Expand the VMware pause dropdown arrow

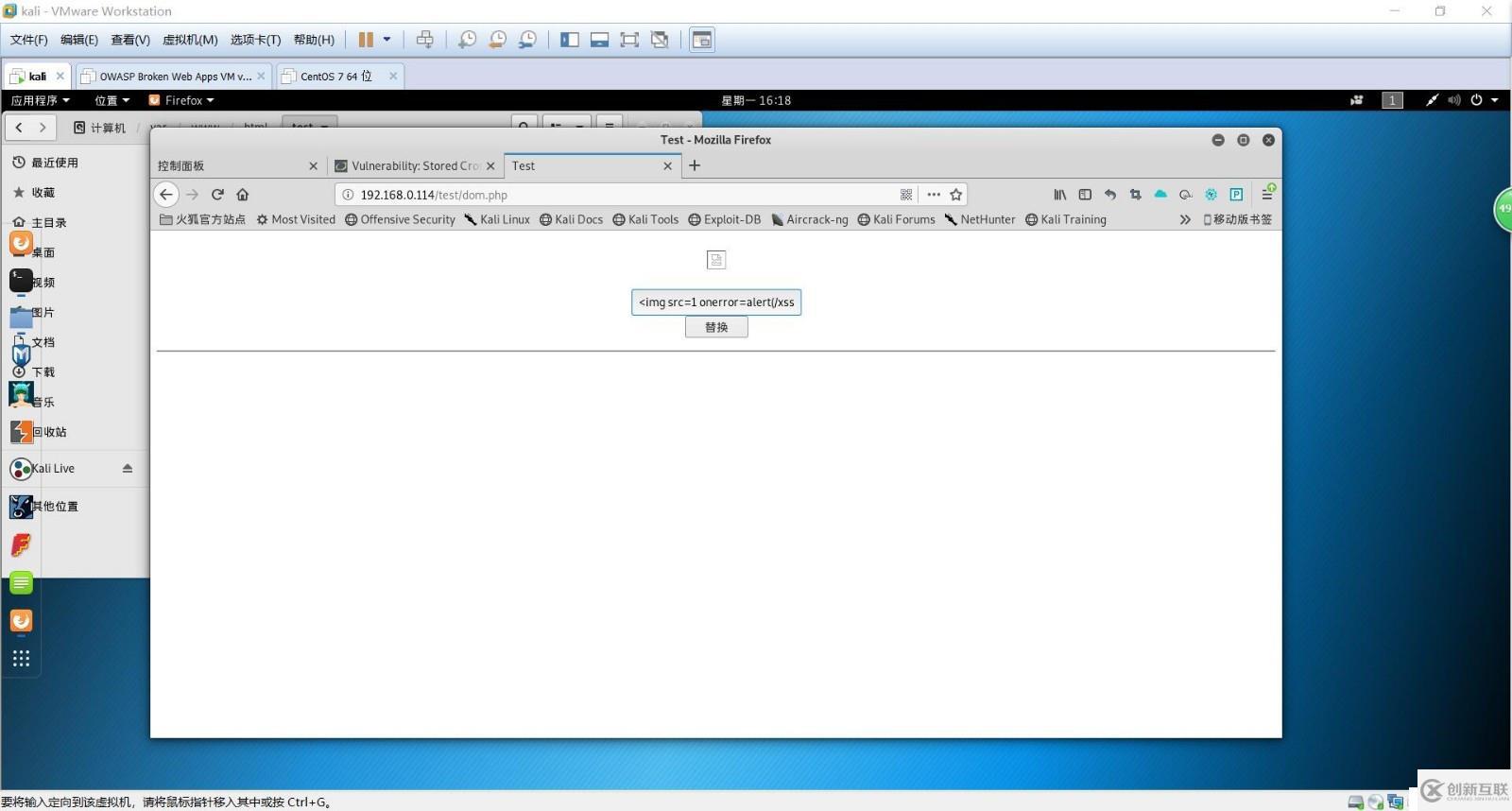pyautogui.click(x=387, y=40)
